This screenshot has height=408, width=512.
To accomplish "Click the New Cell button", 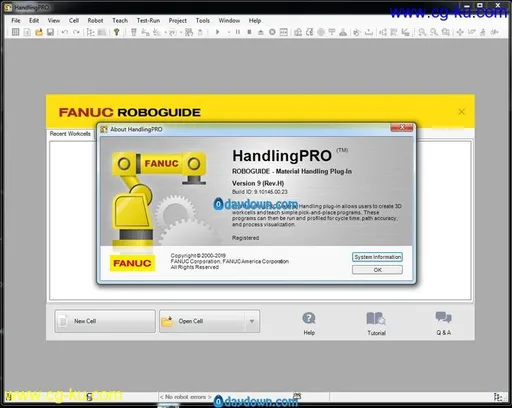I will click(x=105, y=321).
